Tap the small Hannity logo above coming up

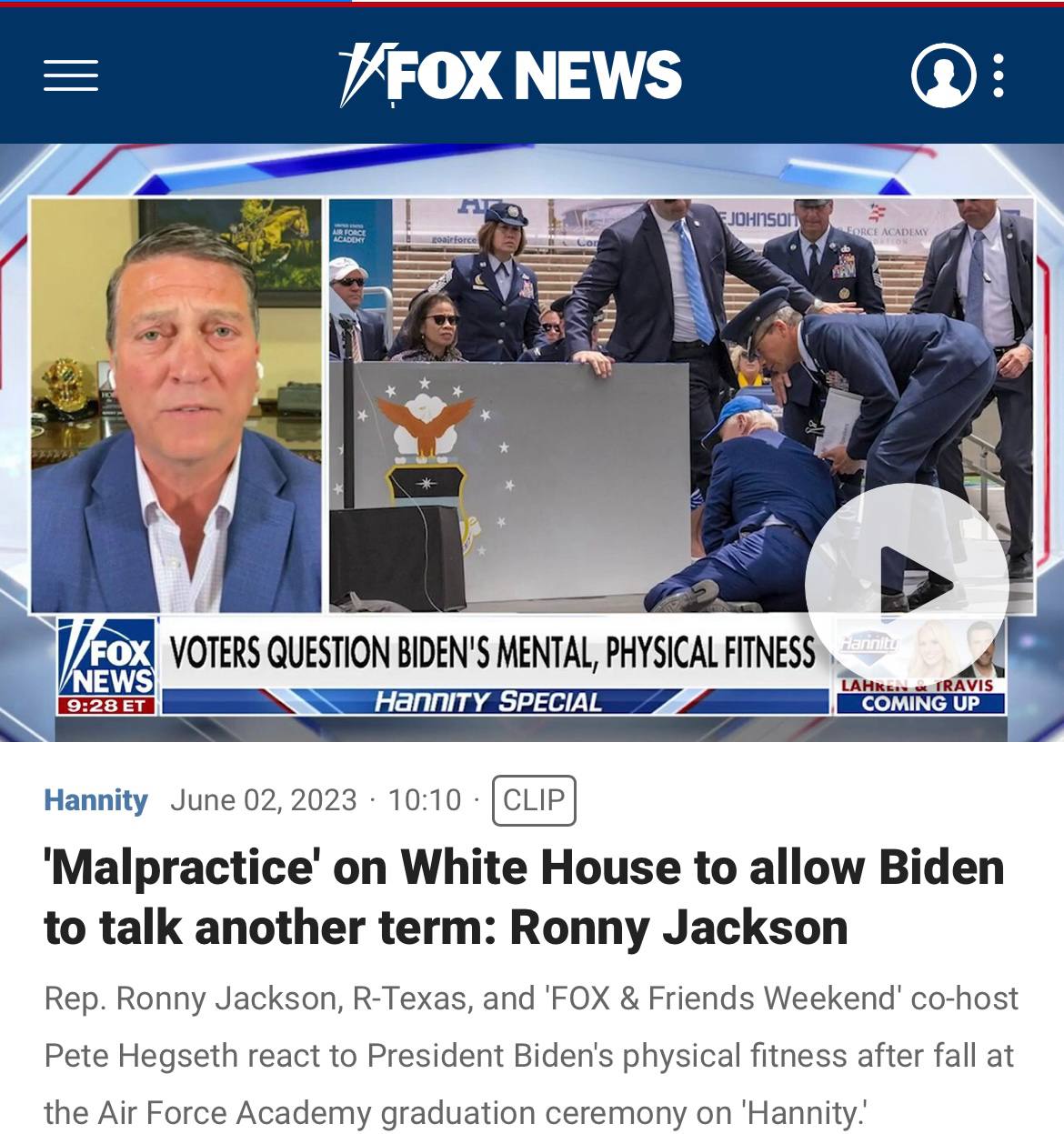pyautogui.click(x=868, y=643)
